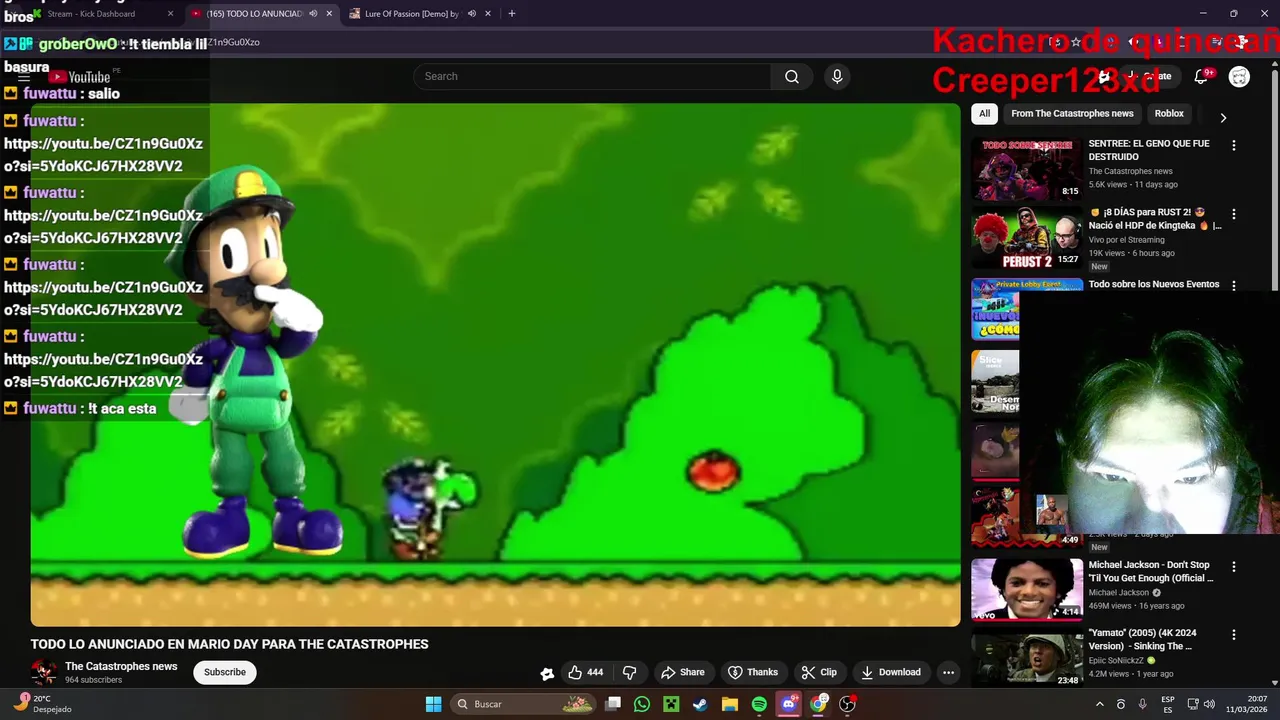Select the Roblox filter chip
The image size is (1280, 720).
point(1169,114)
